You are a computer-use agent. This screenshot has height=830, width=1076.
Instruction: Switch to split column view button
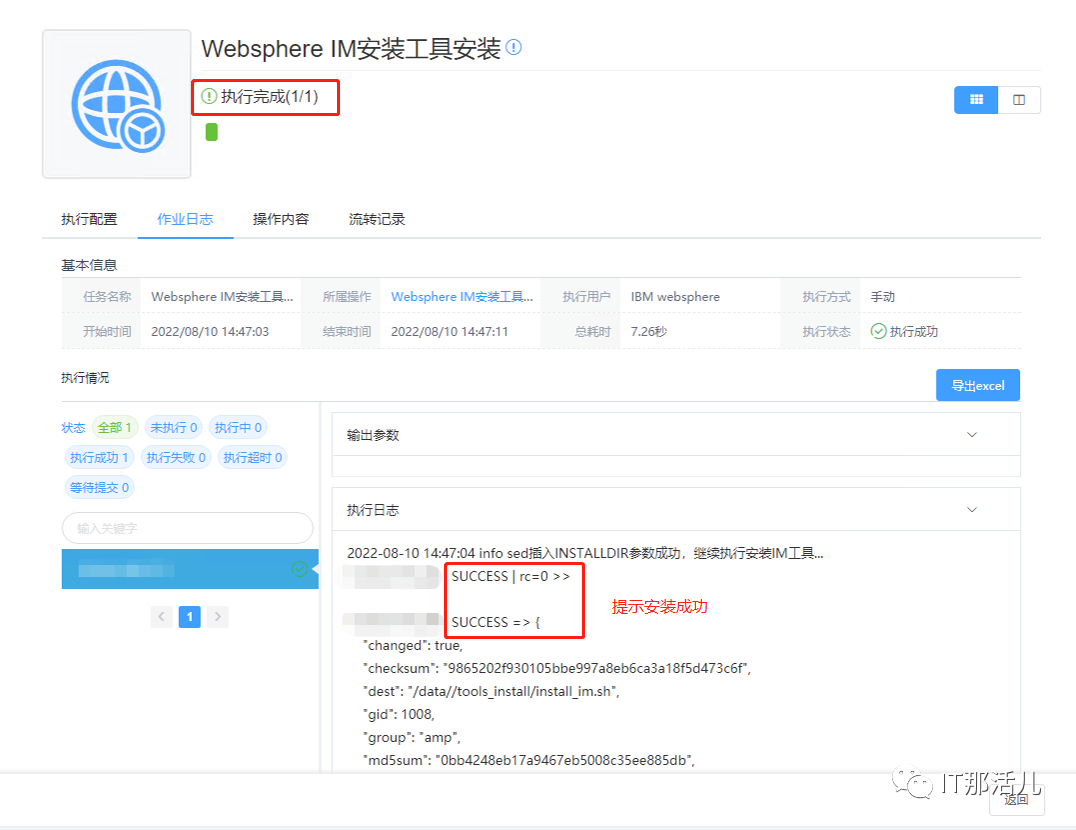1019,99
